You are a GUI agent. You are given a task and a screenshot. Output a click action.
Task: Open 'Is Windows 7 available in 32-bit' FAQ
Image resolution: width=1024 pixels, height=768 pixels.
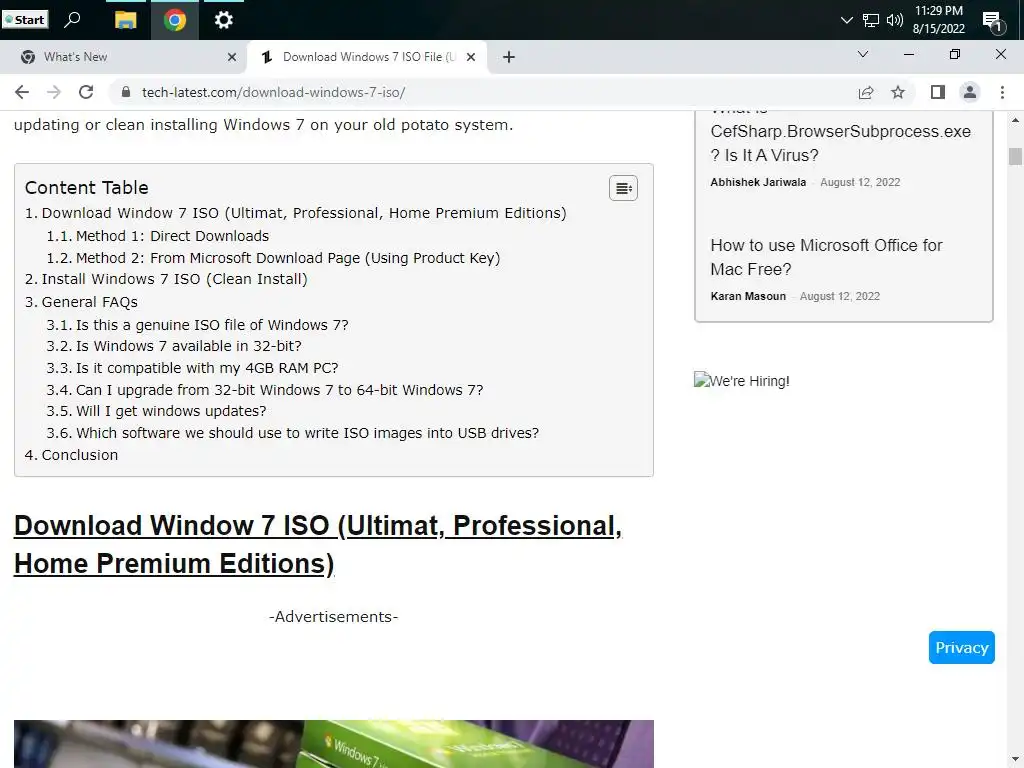click(189, 345)
